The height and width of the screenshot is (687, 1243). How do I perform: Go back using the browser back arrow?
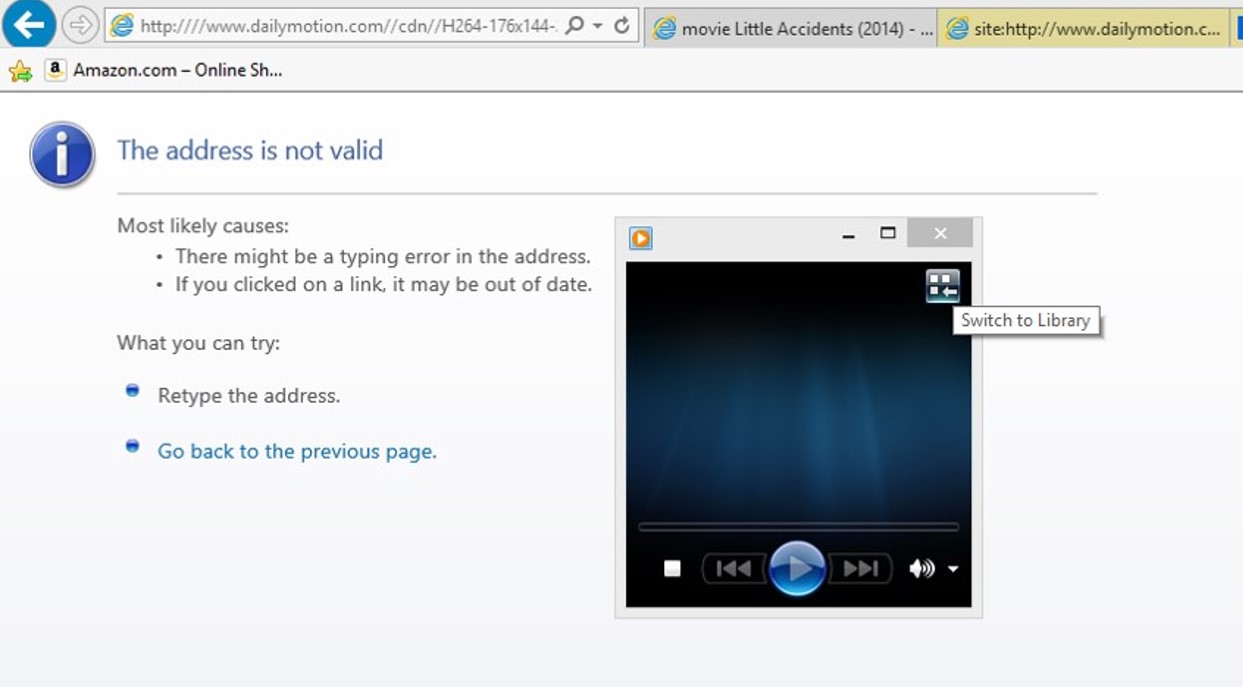point(28,24)
